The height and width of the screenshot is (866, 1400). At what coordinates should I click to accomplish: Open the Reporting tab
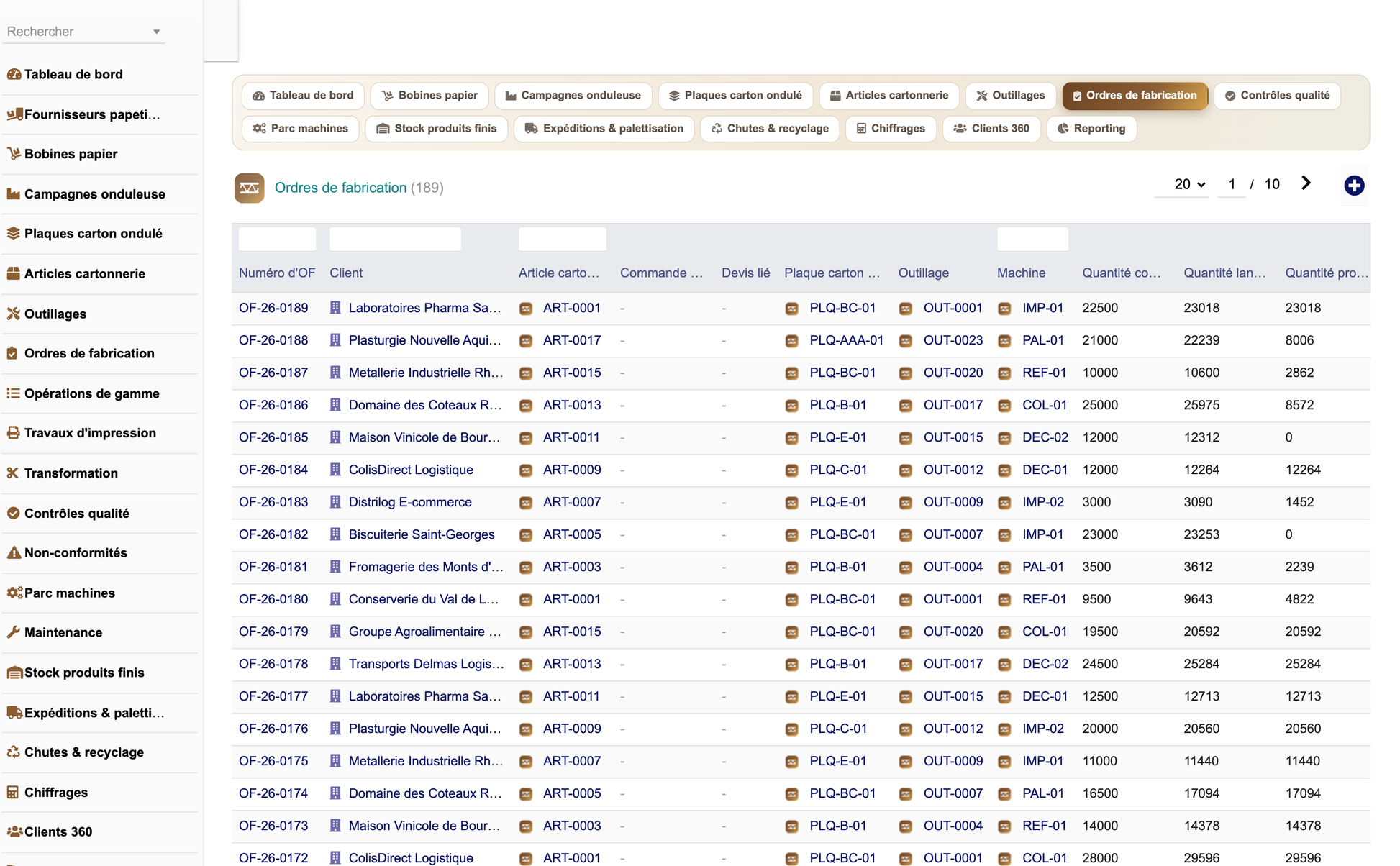click(1092, 129)
